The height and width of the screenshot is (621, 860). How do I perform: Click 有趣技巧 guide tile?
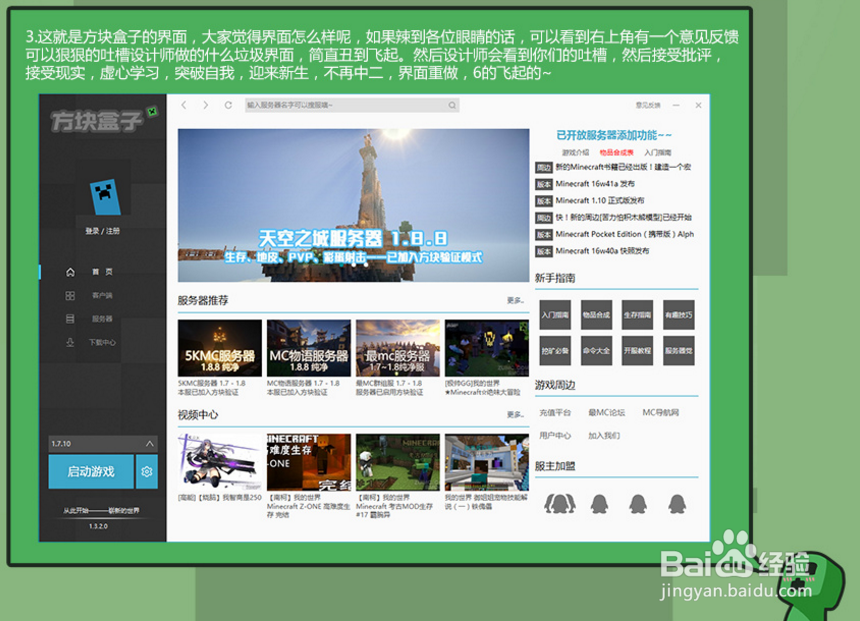click(x=678, y=315)
